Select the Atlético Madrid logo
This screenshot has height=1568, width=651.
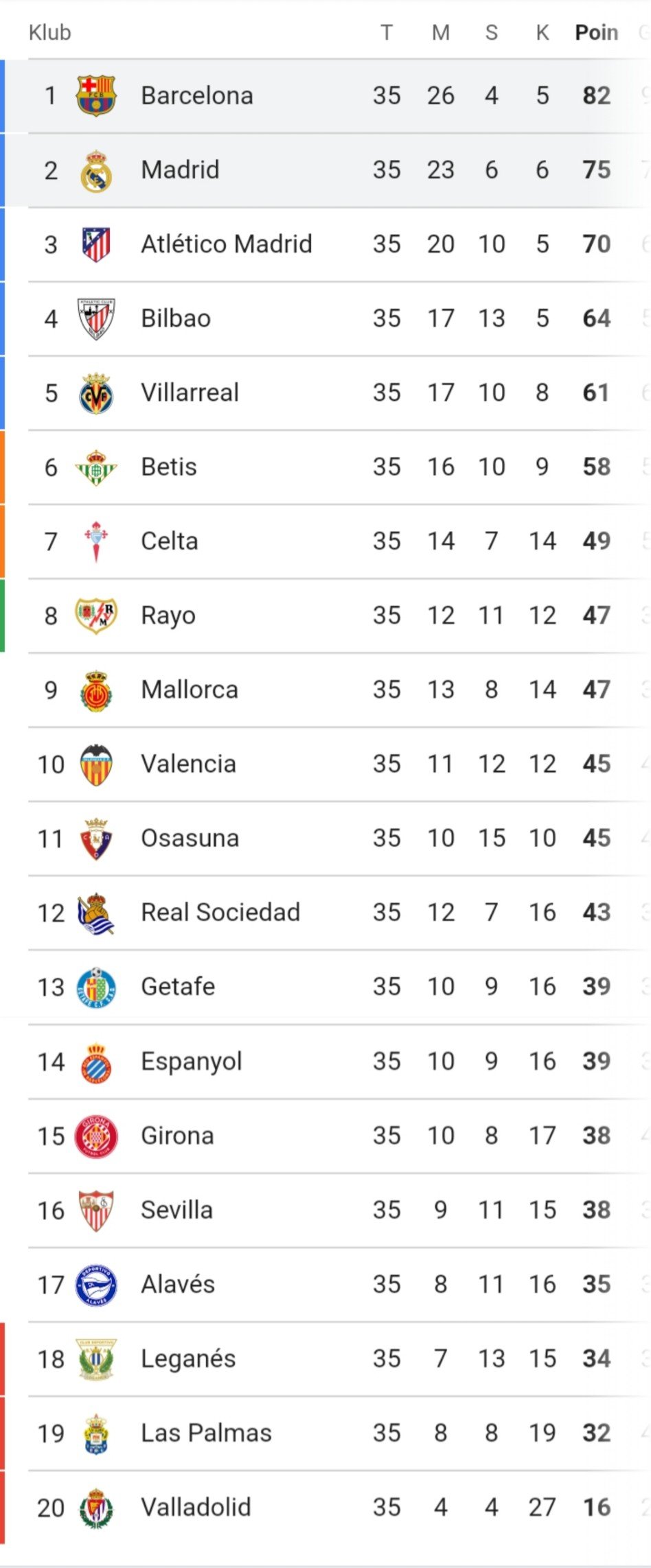(x=96, y=244)
